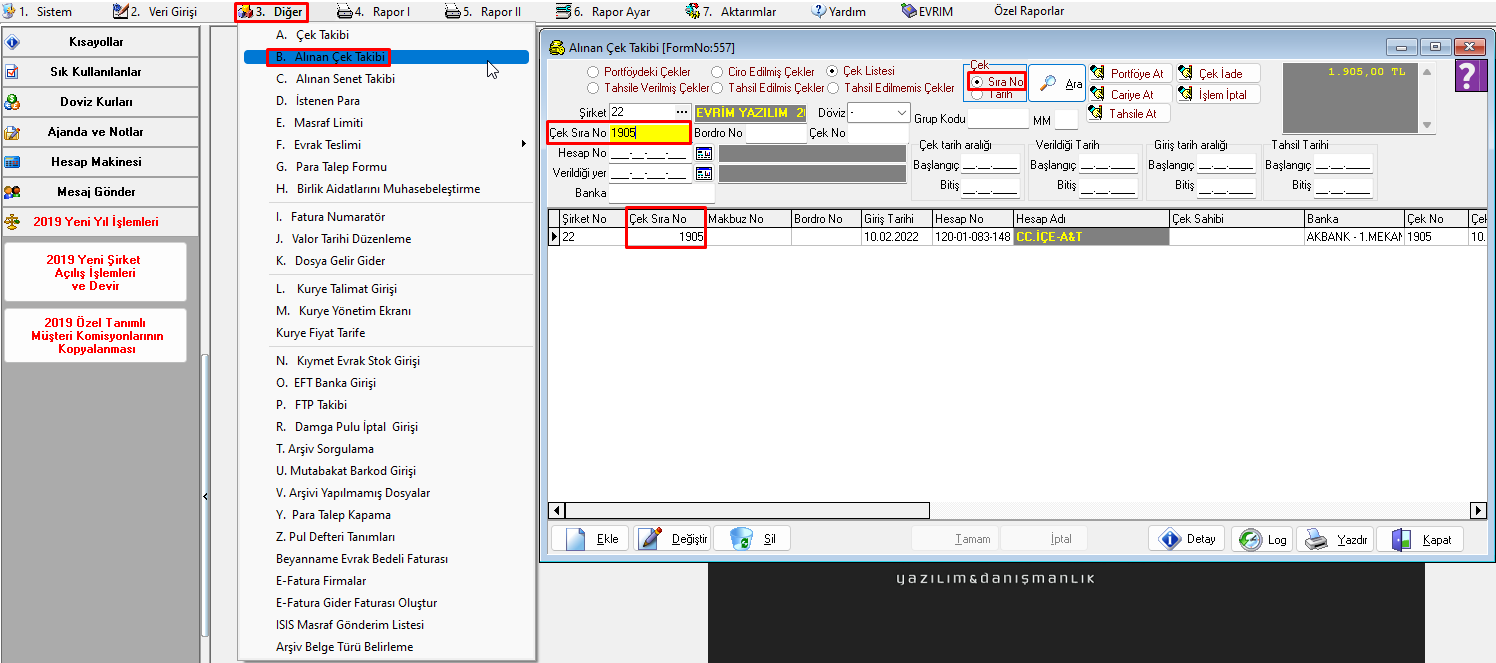
Task: Choose Tarih radio under Çek group
Action: [x=977, y=95]
